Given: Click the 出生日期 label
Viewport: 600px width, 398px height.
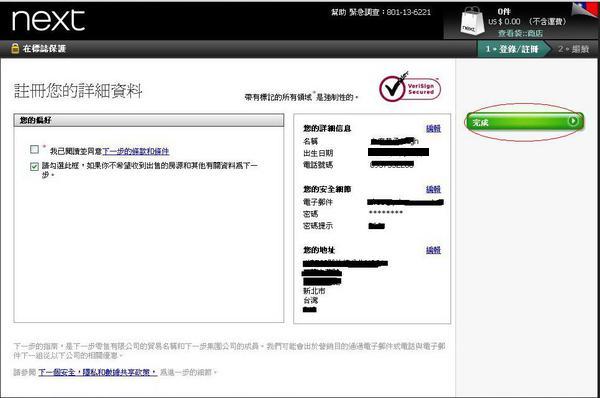Looking at the screenshot, I should point(318,153).
